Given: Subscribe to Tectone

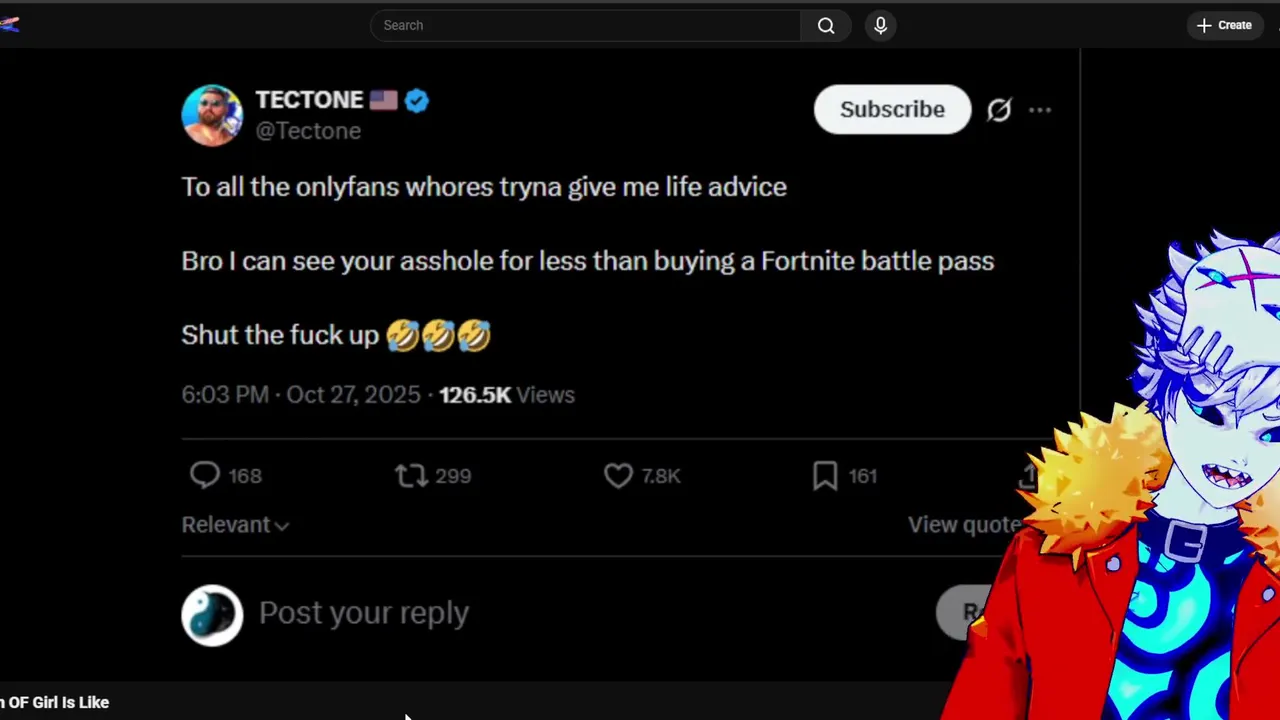Looking at the screenshot, I should coord(892,109).
